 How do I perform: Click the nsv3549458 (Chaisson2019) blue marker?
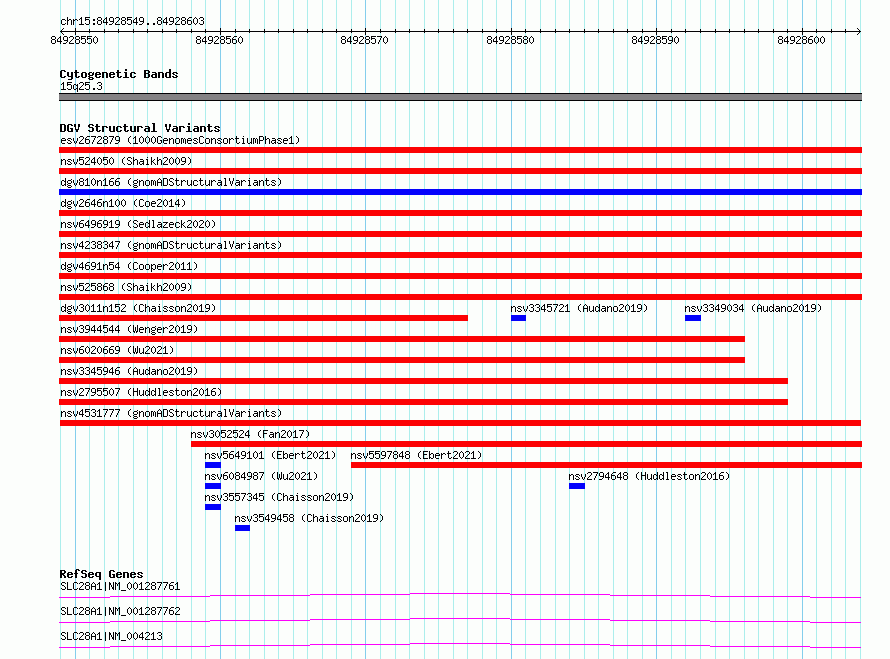242,528
